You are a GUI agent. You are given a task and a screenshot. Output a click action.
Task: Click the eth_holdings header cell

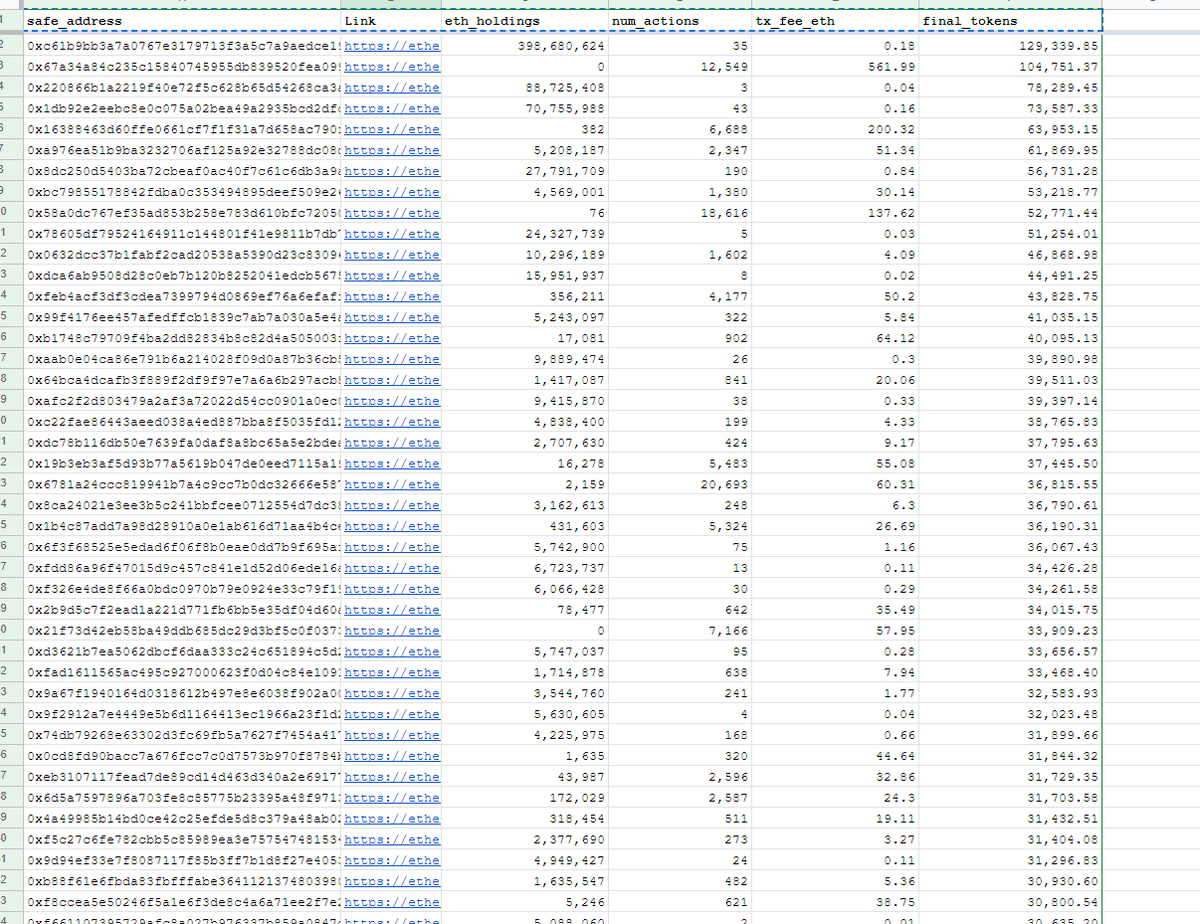click(523, 20)
